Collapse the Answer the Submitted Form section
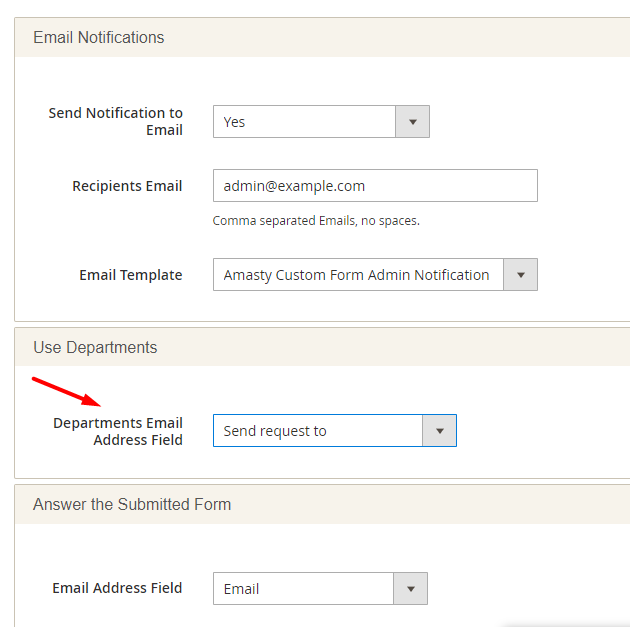Viewport: 630px width, 627px height. [x=322, y=504]
